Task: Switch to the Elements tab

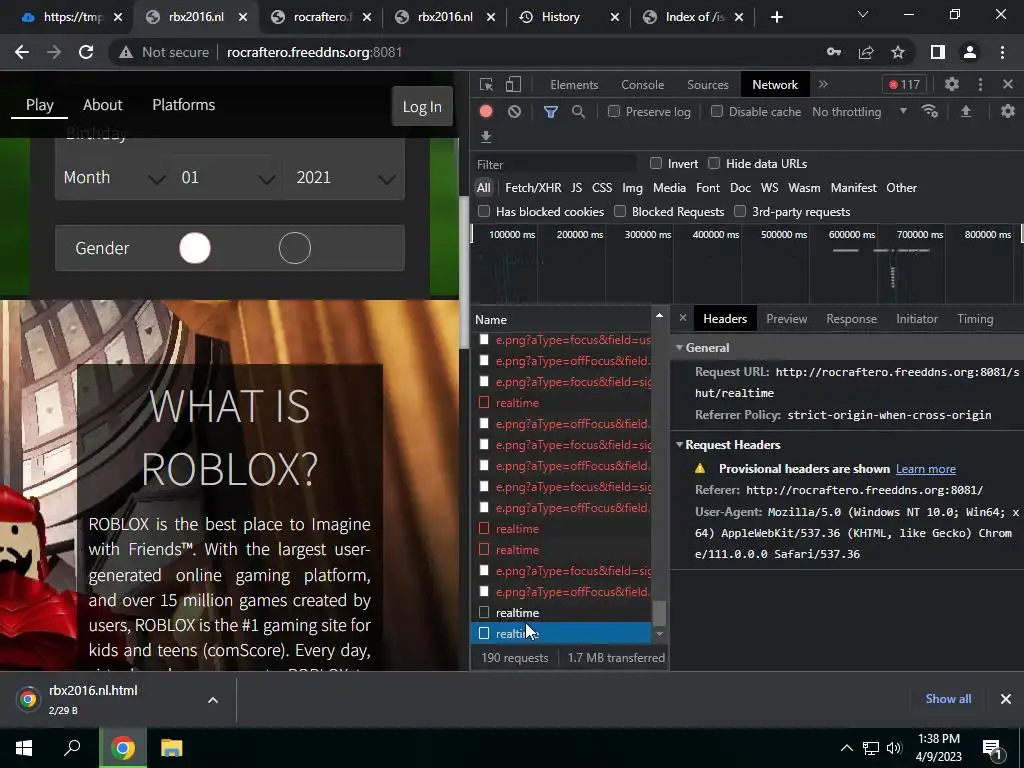Action: [574, 84]
